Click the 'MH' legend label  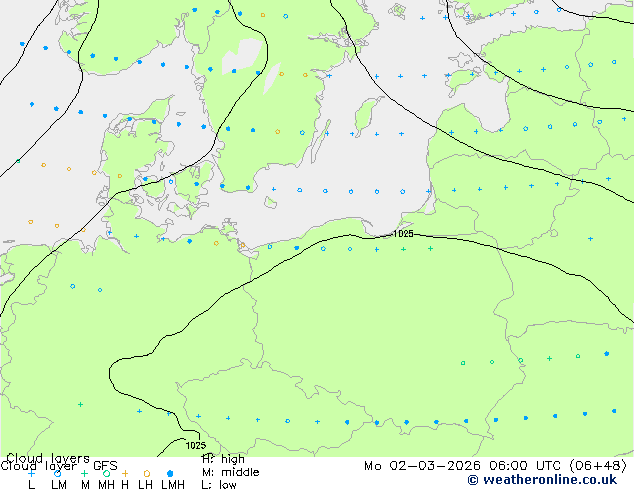pos(106,484)
